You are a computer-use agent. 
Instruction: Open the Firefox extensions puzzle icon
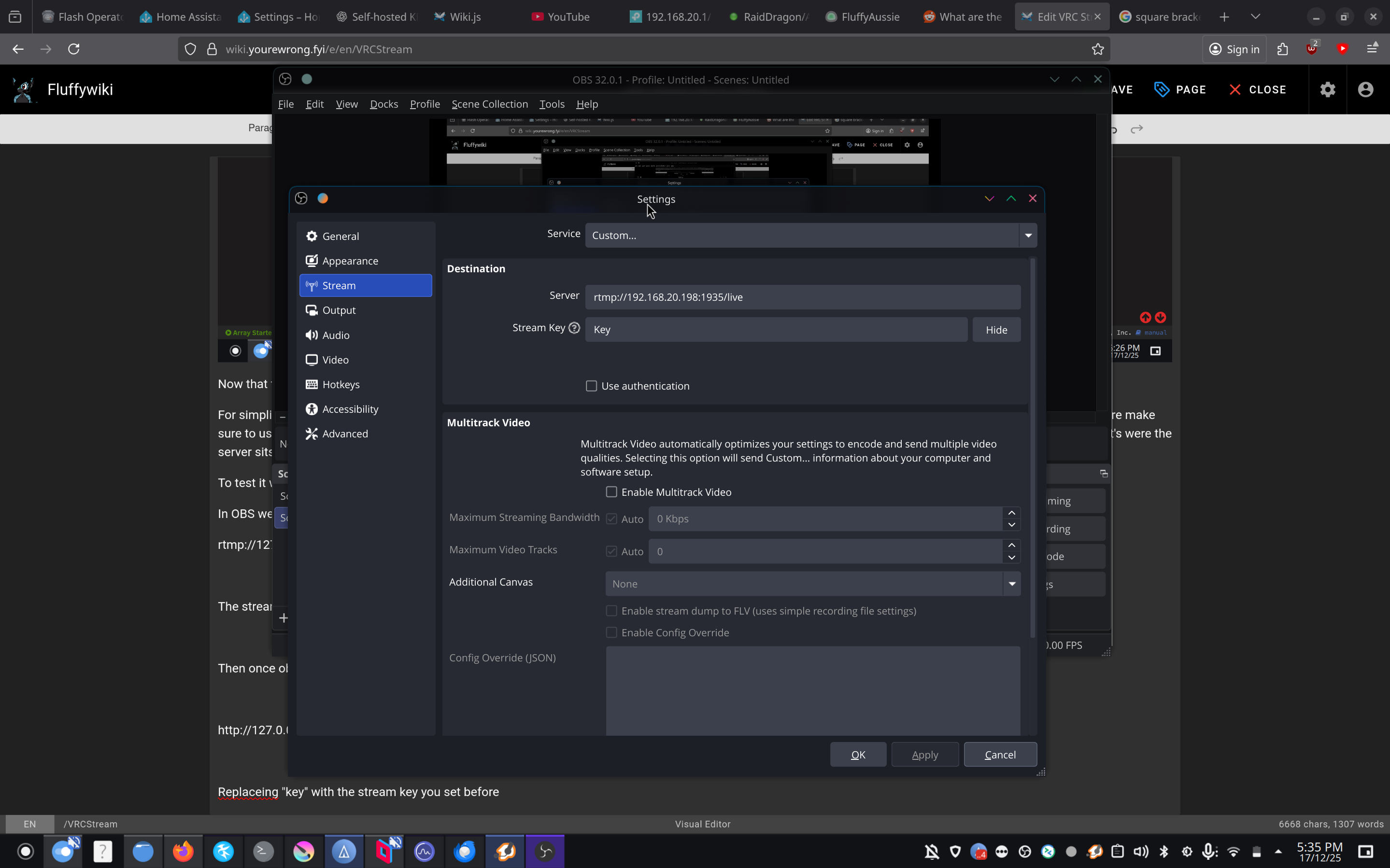pyautogui.click(x=1283, y=49)
